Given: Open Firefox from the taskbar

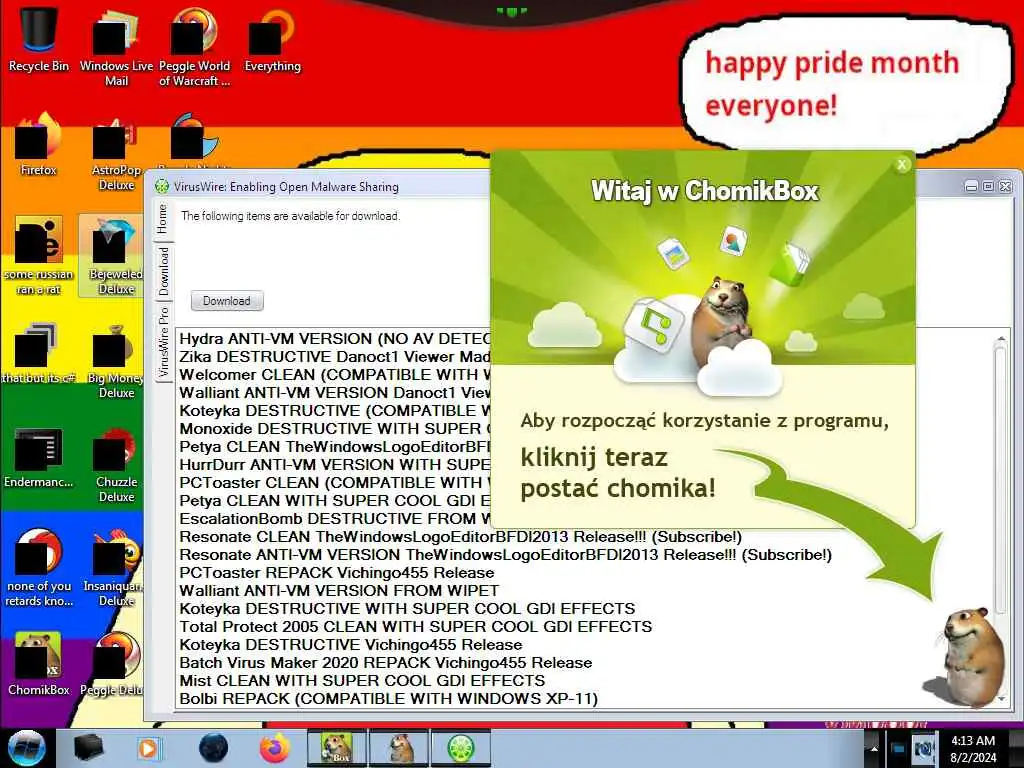Looking at the screenshot, I should [275, 748].
